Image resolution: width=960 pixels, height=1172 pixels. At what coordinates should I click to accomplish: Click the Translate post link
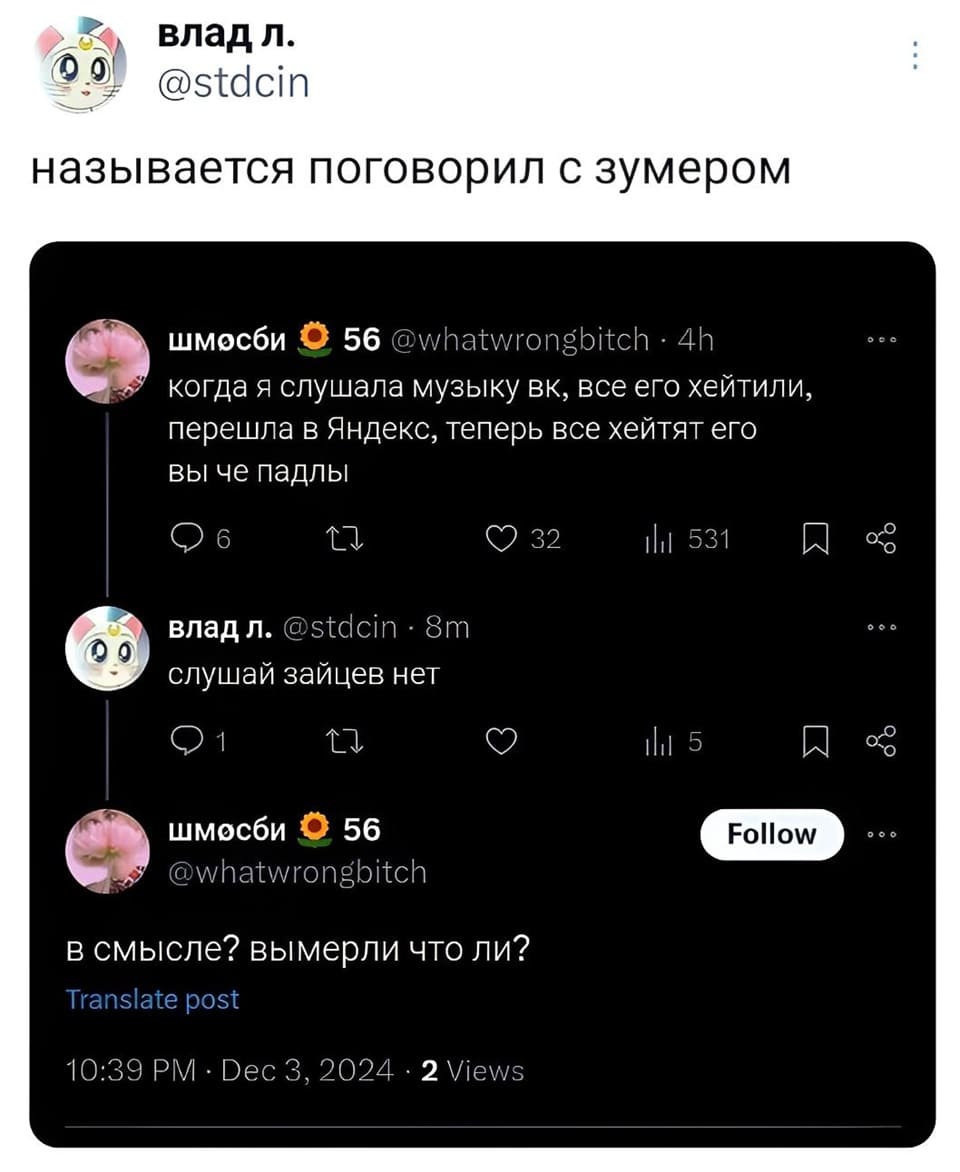point(152,999)
